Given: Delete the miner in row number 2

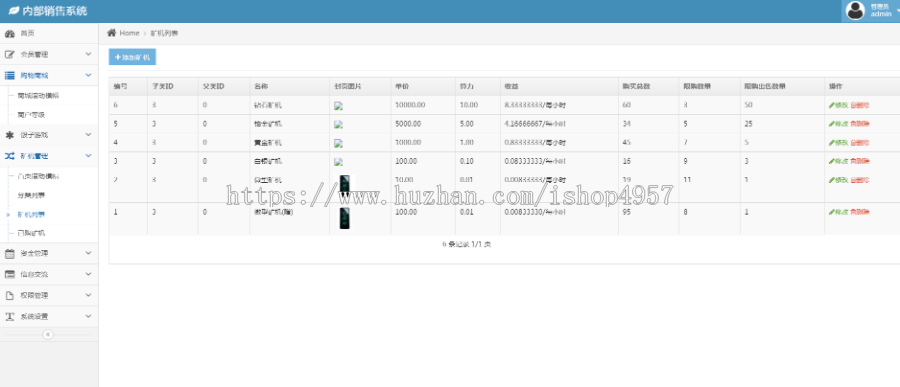Looking at the screenshot, I should click(860, 180).
